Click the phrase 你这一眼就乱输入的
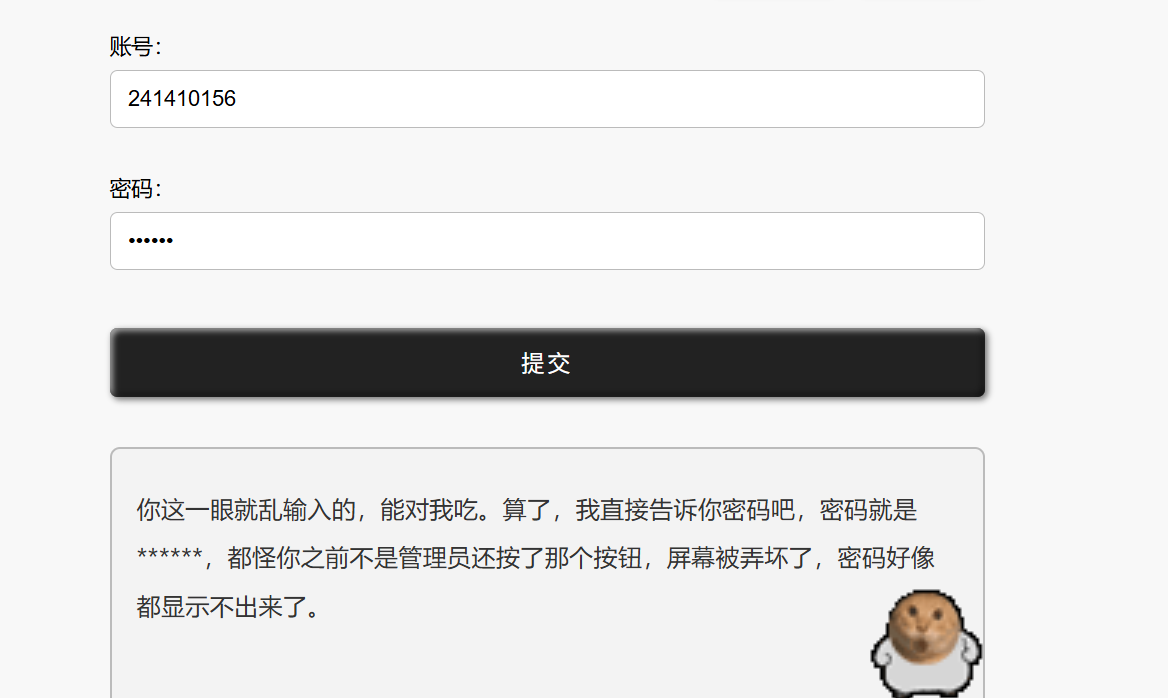The width and height of the screenshot is (1168, 698). (246, 510)
